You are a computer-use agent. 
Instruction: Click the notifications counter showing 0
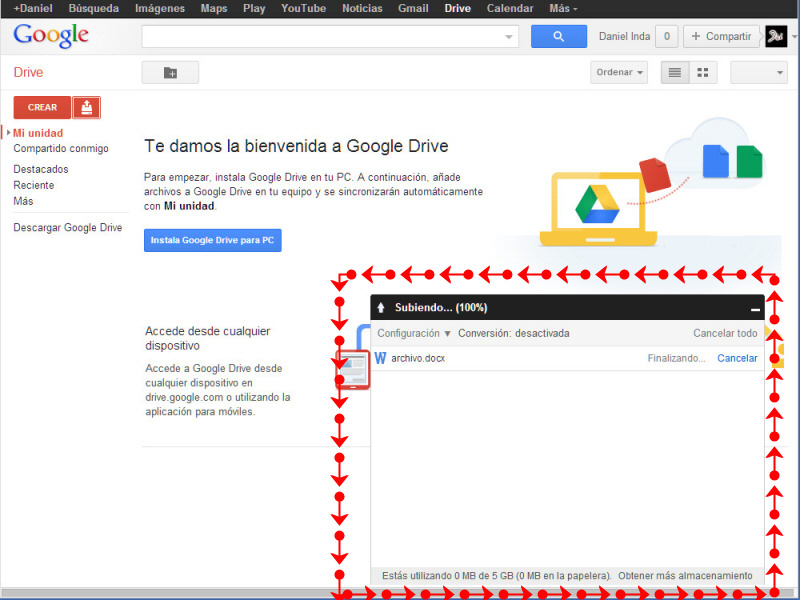pyautogui.click(x=666, y=36)
